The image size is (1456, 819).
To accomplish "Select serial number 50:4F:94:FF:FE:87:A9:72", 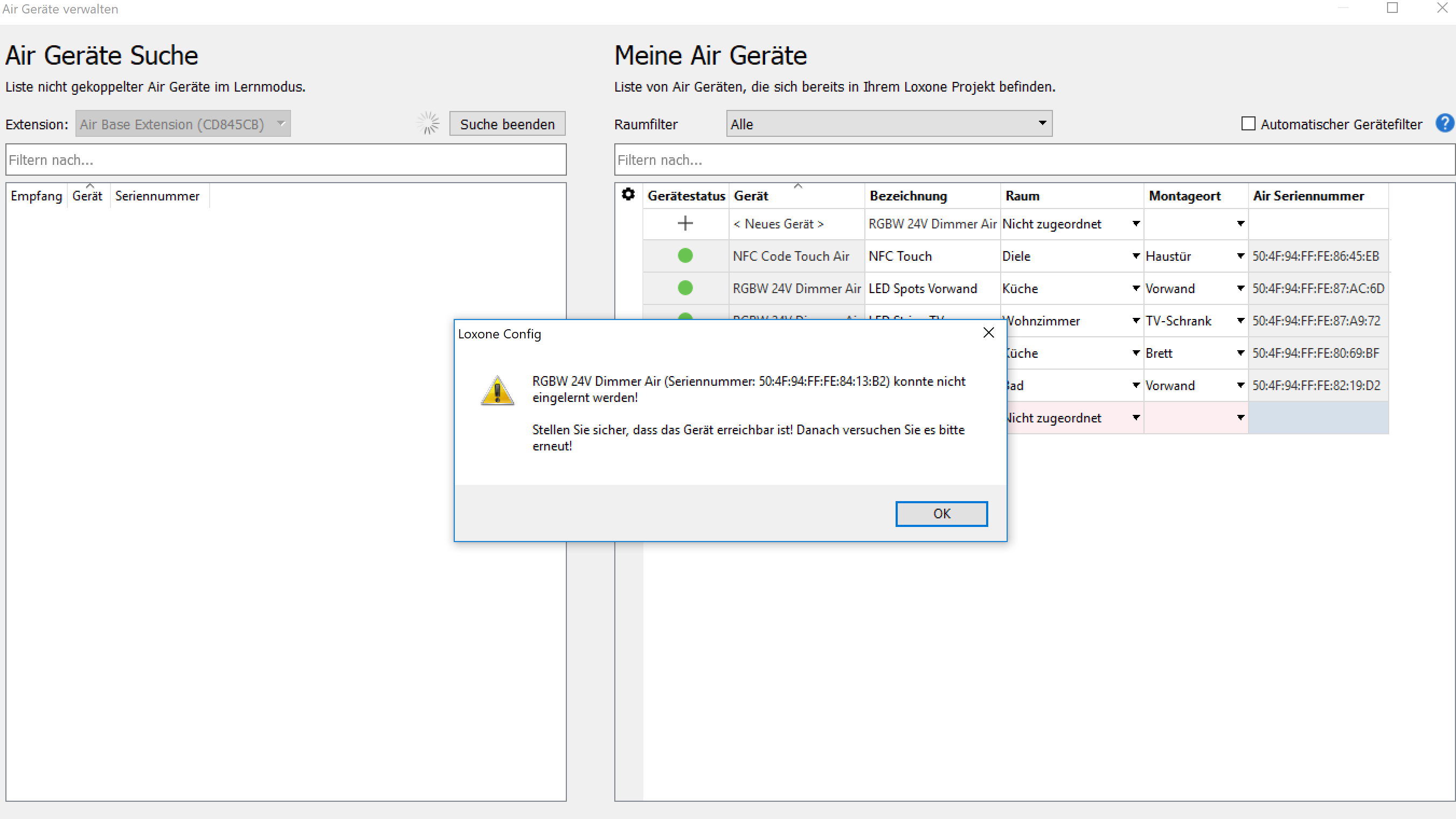I will pos(1319,321).
